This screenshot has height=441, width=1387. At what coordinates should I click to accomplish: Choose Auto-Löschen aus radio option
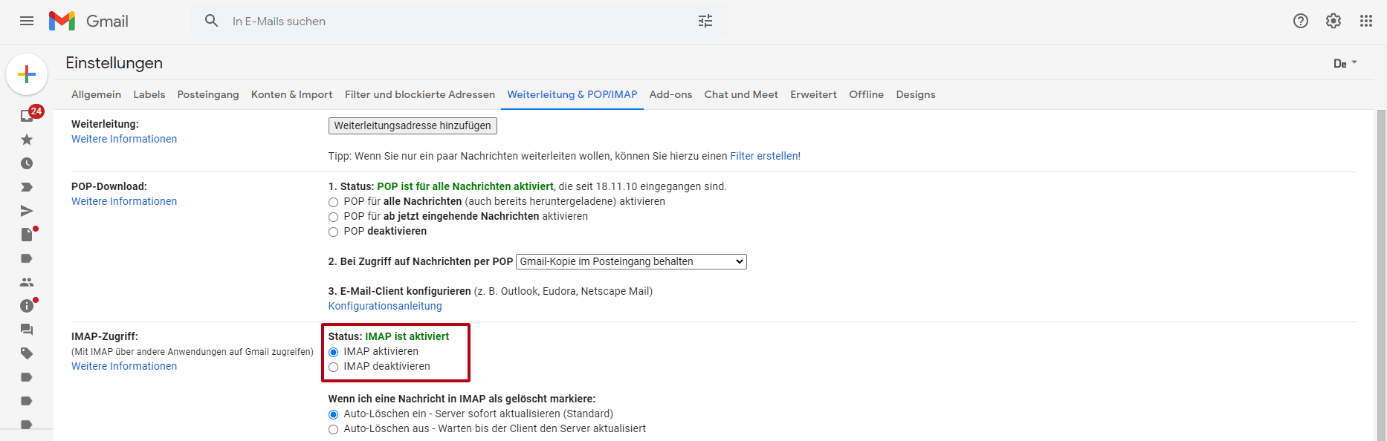[334, 429]
